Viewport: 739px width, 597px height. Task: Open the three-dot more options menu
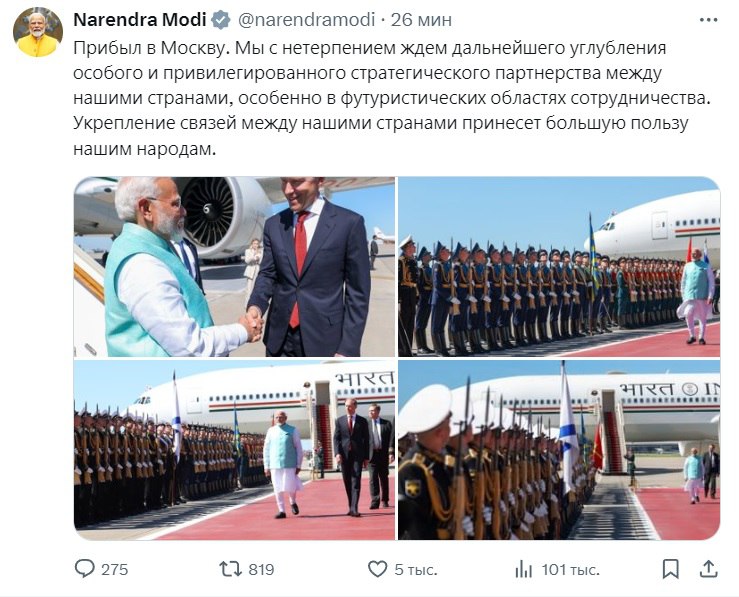click(708, 20)
